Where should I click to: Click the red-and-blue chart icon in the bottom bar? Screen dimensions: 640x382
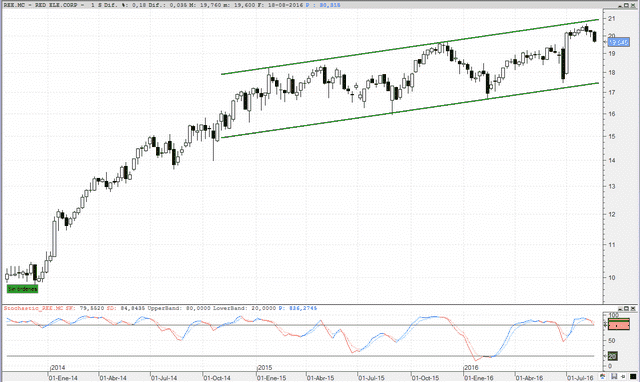tap(603, 376)
